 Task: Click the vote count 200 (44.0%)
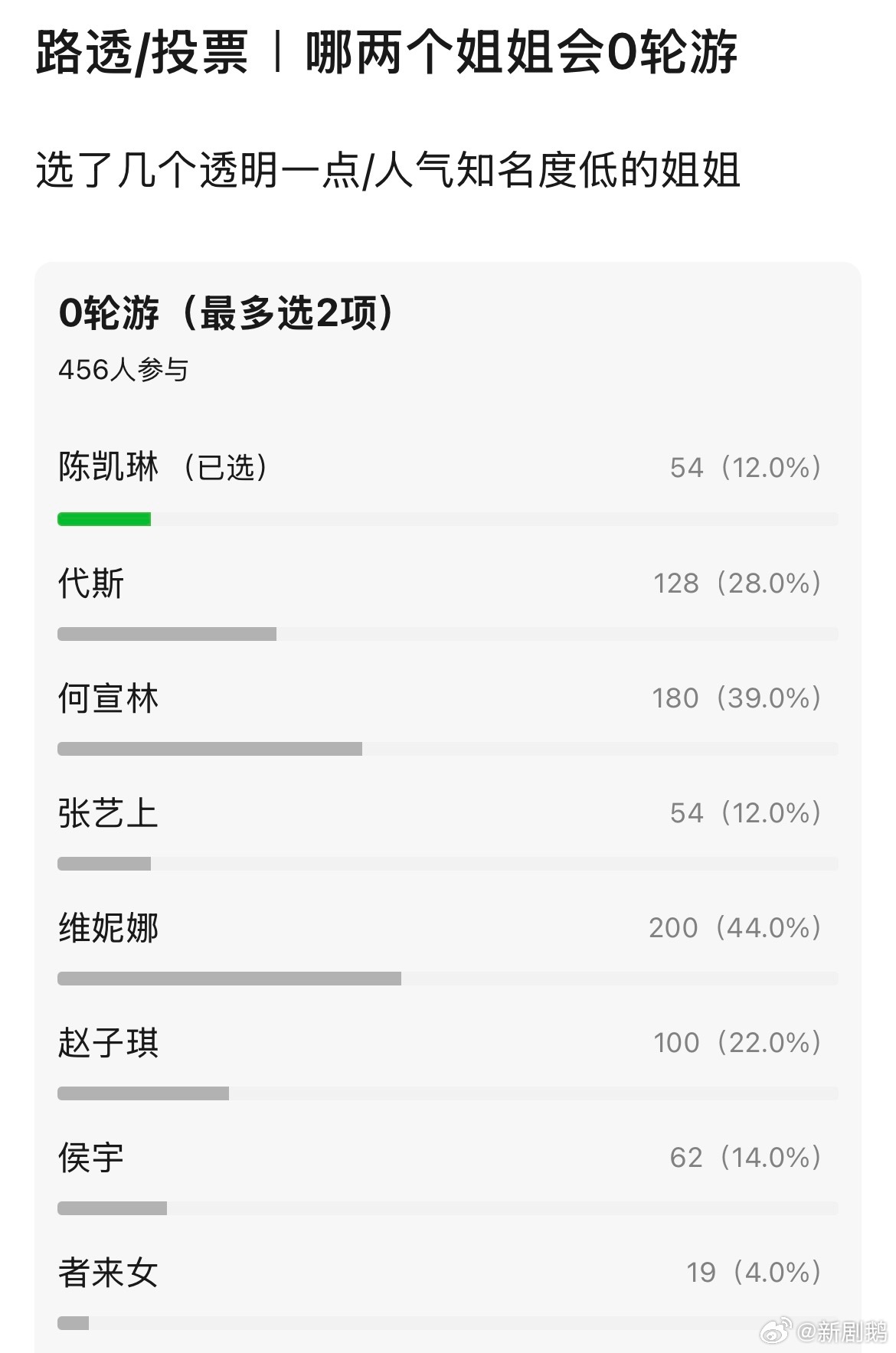(734, 928)
